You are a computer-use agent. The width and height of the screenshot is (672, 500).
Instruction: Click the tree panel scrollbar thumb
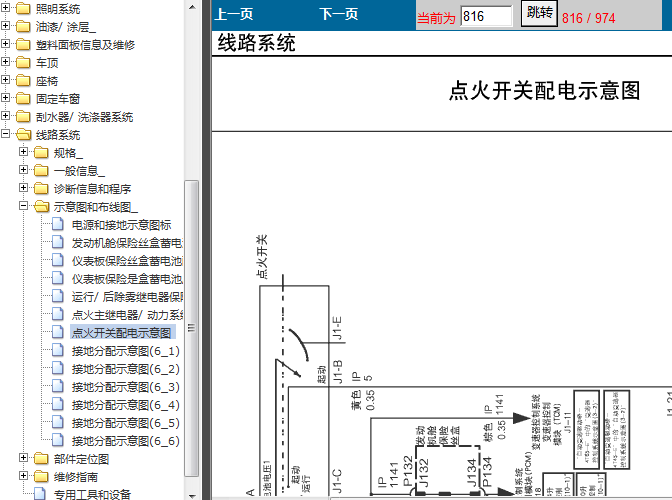click(192, 328)
